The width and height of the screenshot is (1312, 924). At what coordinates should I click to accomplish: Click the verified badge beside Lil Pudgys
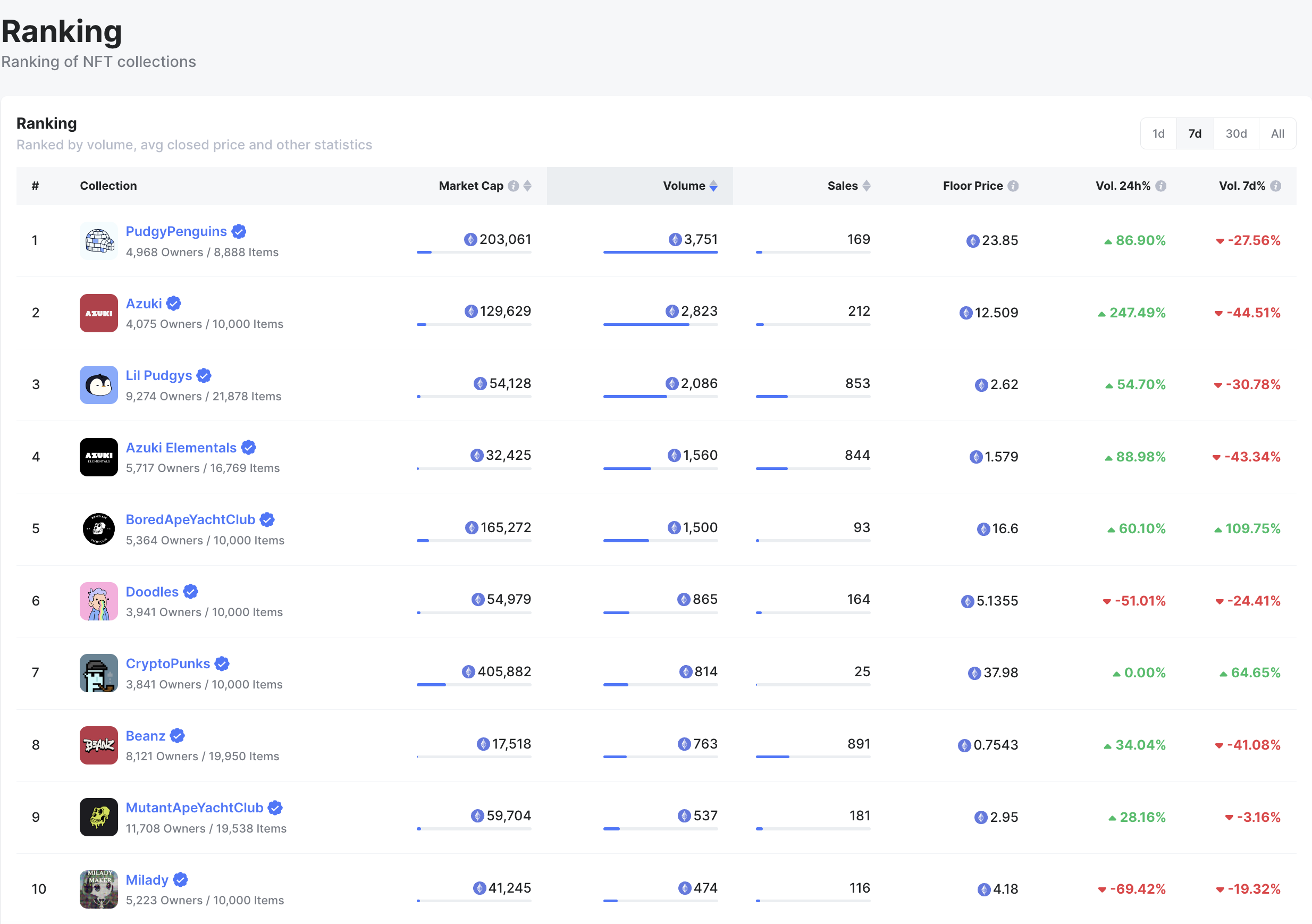click(204, 375)
